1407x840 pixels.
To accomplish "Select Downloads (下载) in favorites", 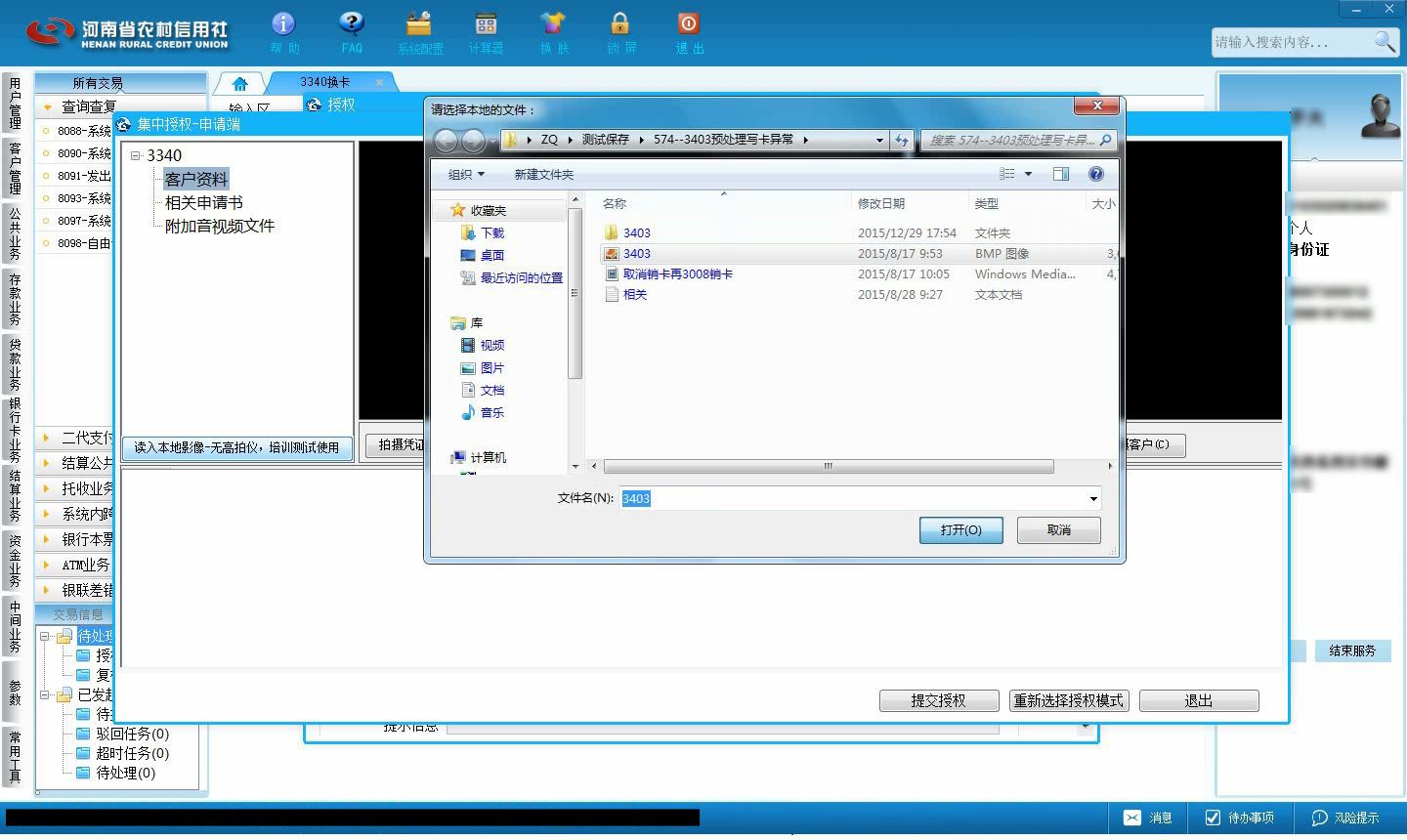I will 482,232.
